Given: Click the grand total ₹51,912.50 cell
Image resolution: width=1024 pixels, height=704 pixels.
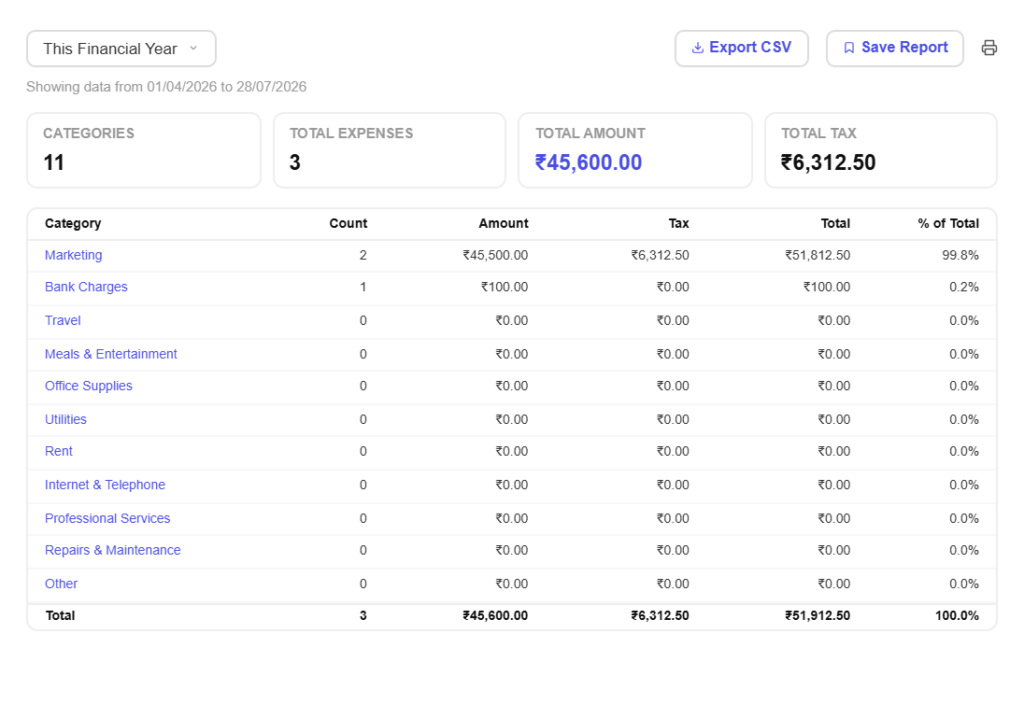Looking at the screenshot, I should click(x=817, y=615).
